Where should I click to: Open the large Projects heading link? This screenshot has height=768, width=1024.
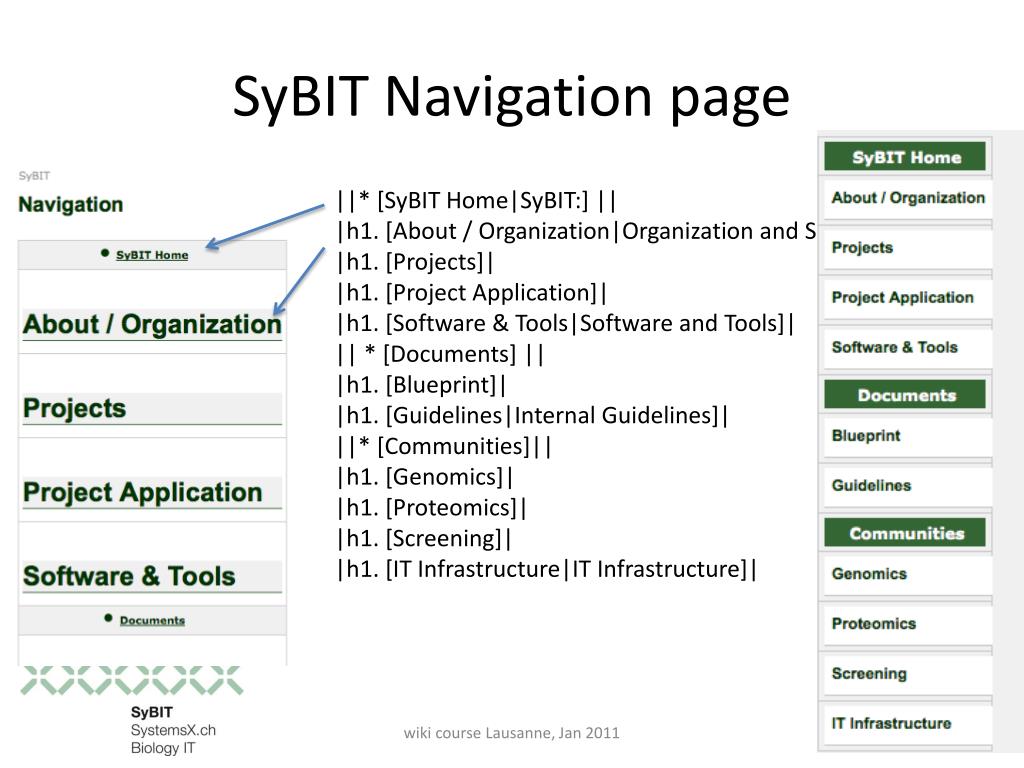(74, 408)
